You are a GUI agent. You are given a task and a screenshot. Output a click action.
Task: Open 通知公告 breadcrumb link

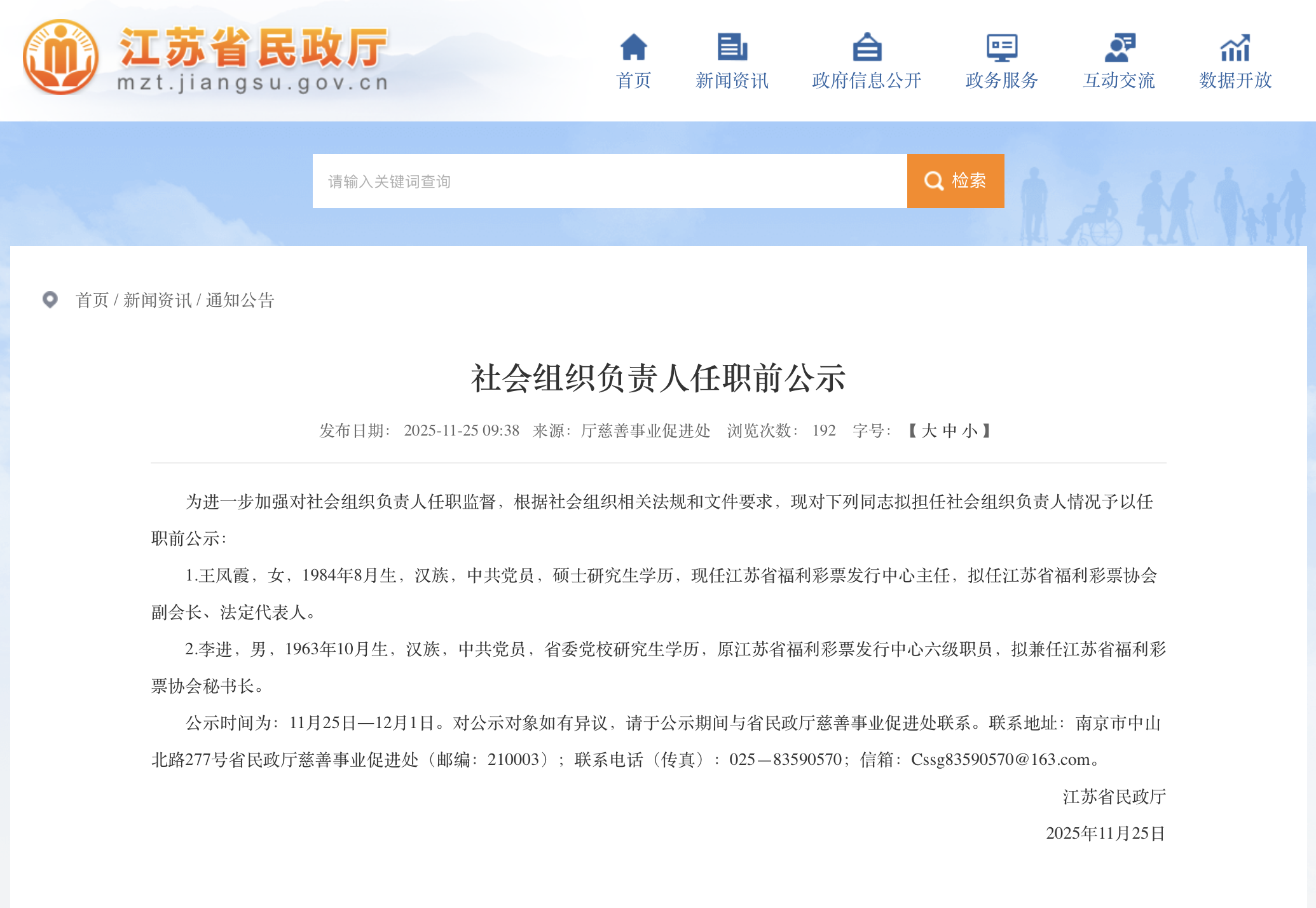[240, 300]
